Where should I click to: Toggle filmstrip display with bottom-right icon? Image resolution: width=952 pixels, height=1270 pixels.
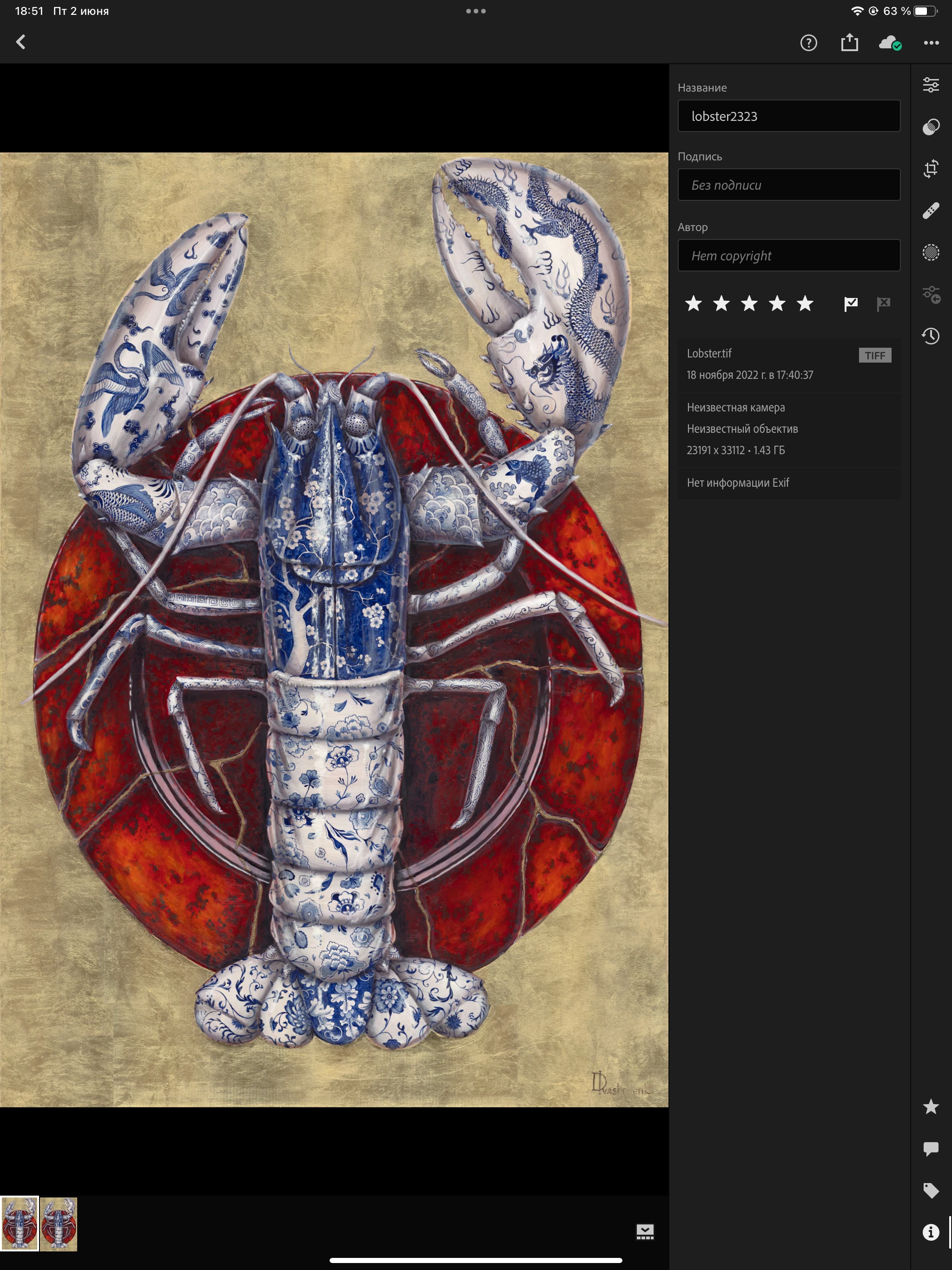point(645,1231)
